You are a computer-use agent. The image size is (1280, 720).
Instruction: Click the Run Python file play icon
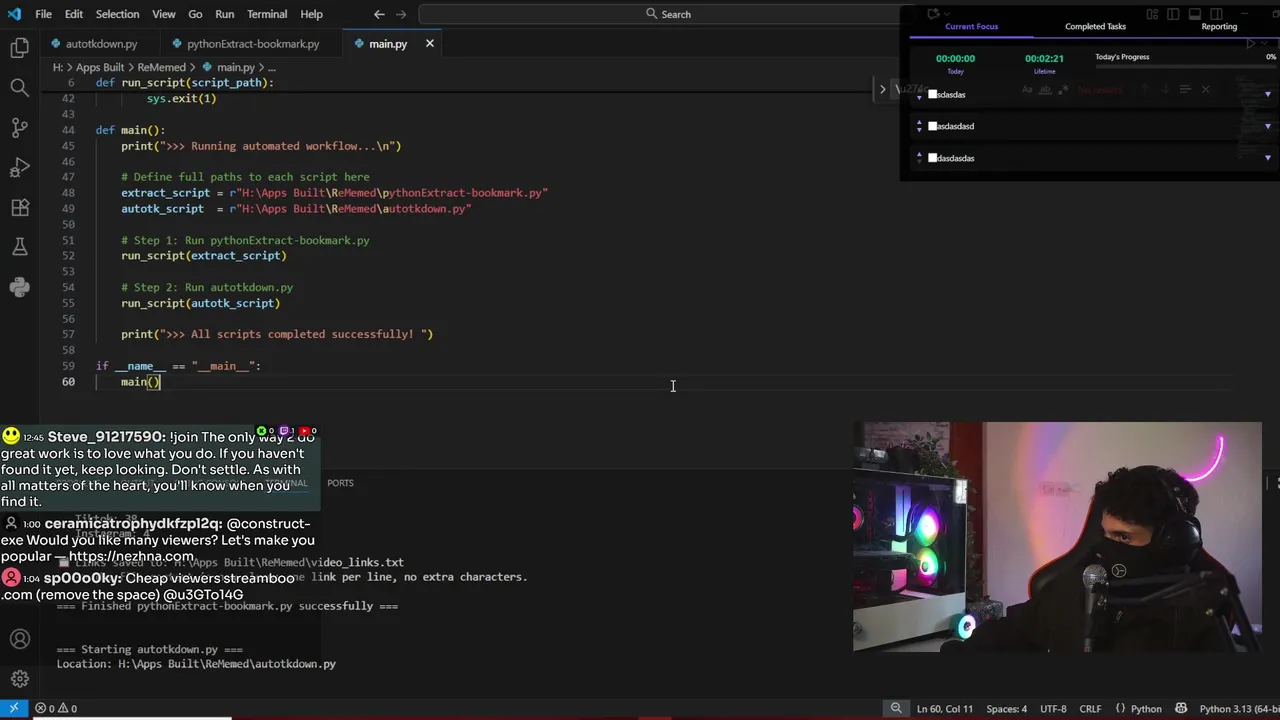coord(1250,44)
